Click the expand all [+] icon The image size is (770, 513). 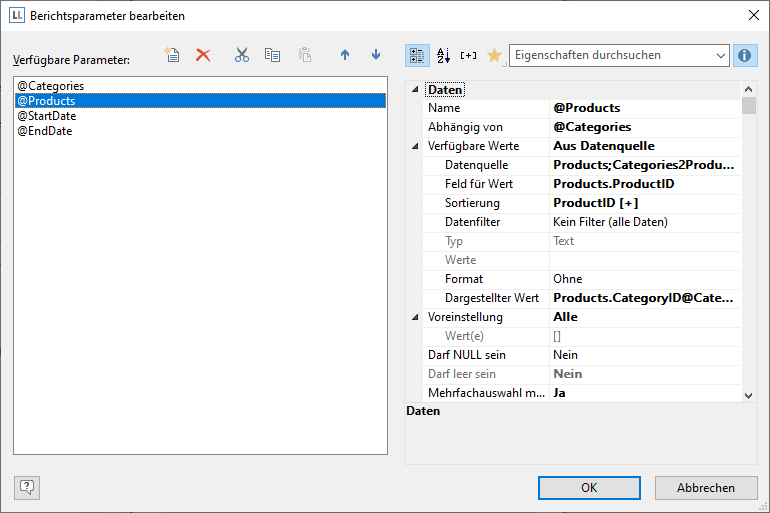[x=468, y=55]
